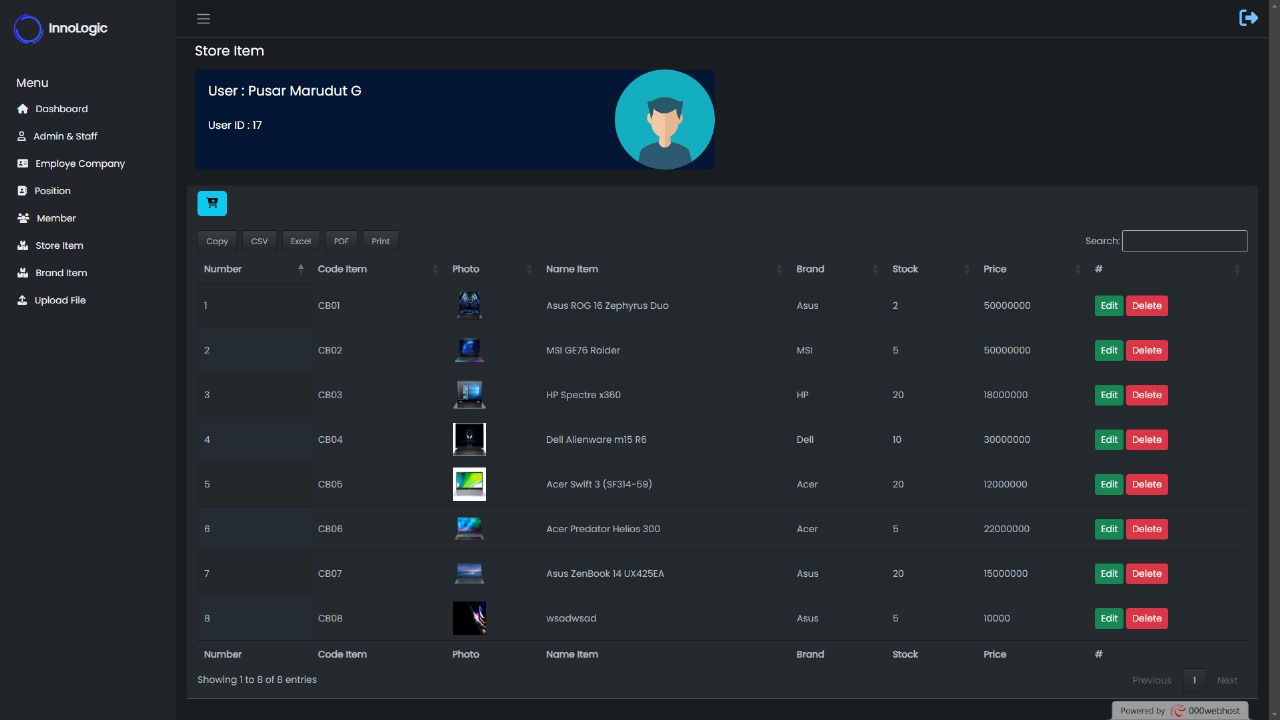
Task: Sort by the # actions column
Action: point(1168,269)
